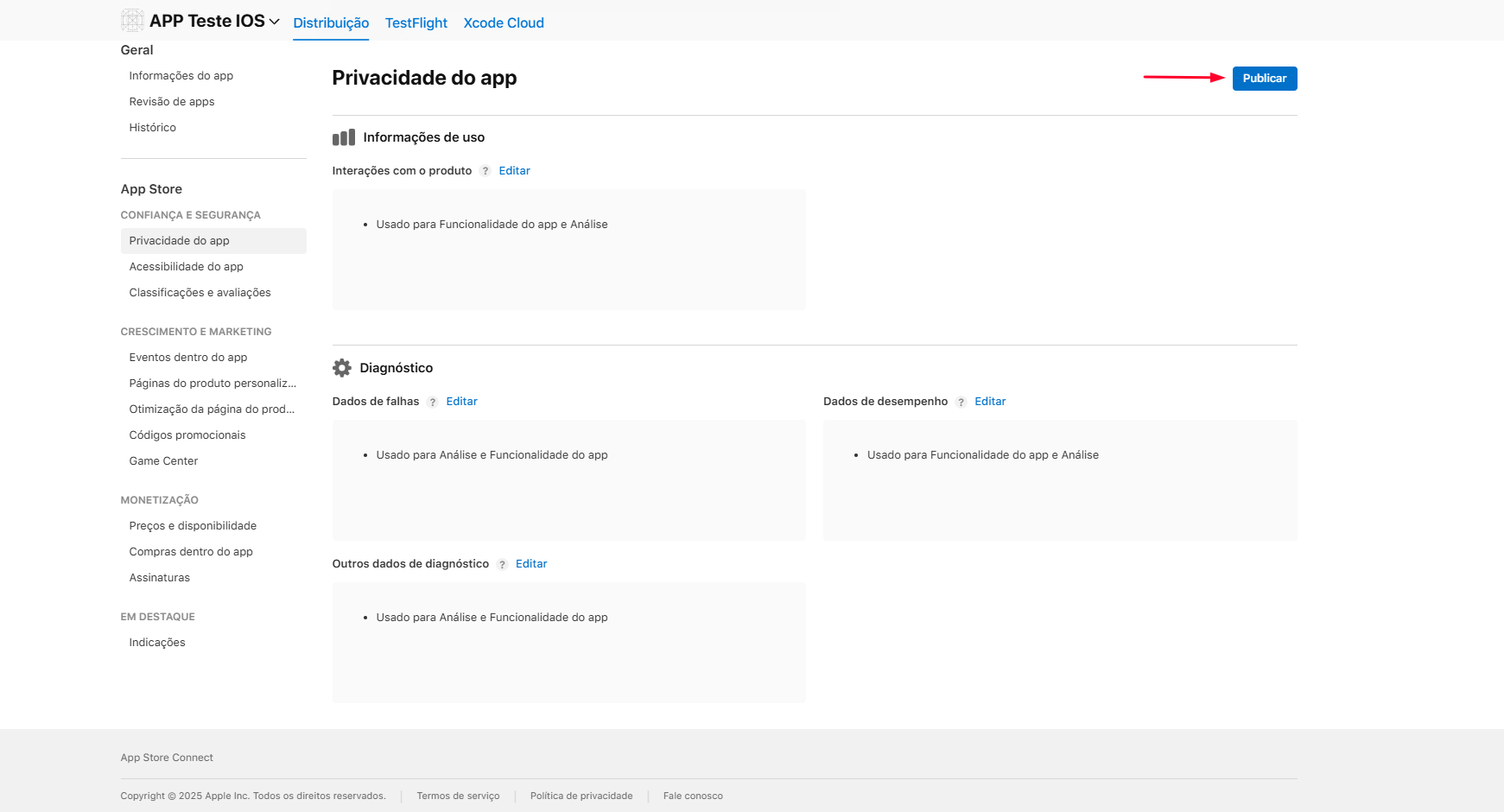Viewport: 1504px width, 812px height.
Task: Go to Revisão de apps page
Action: tap(172, 102)
